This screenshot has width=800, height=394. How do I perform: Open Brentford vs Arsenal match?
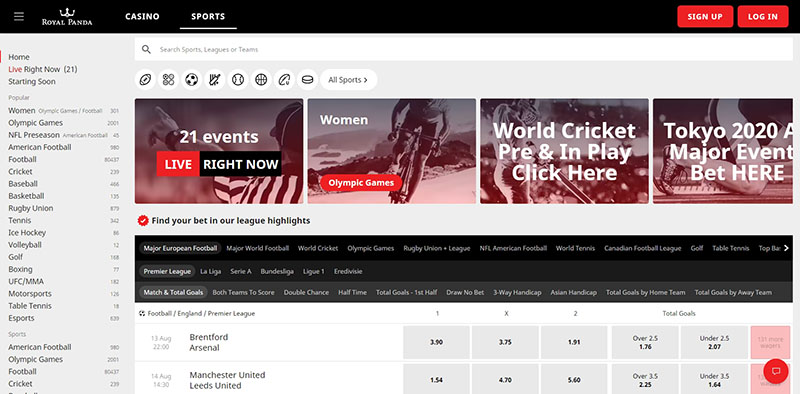209,342
